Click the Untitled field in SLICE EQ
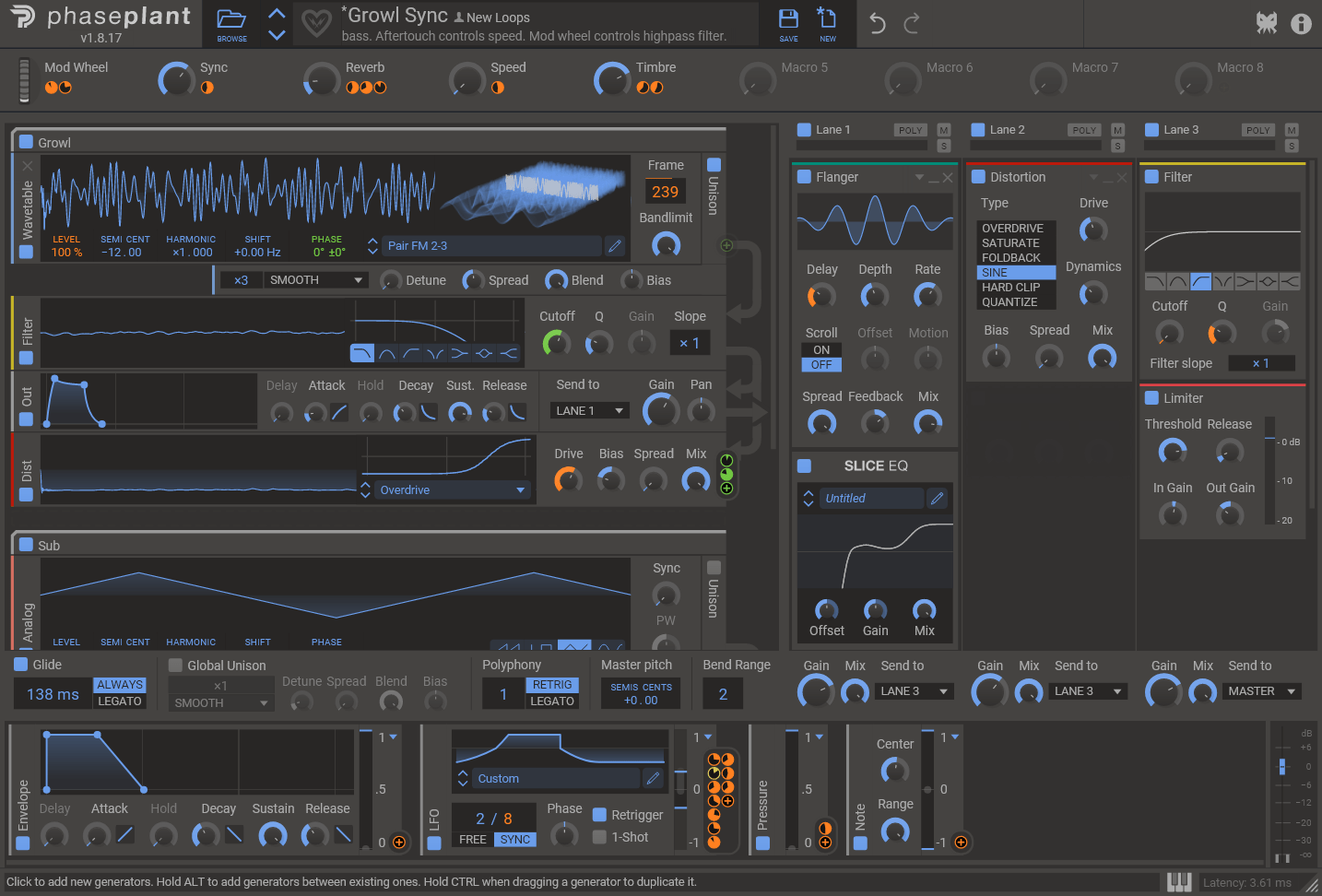 871,498
